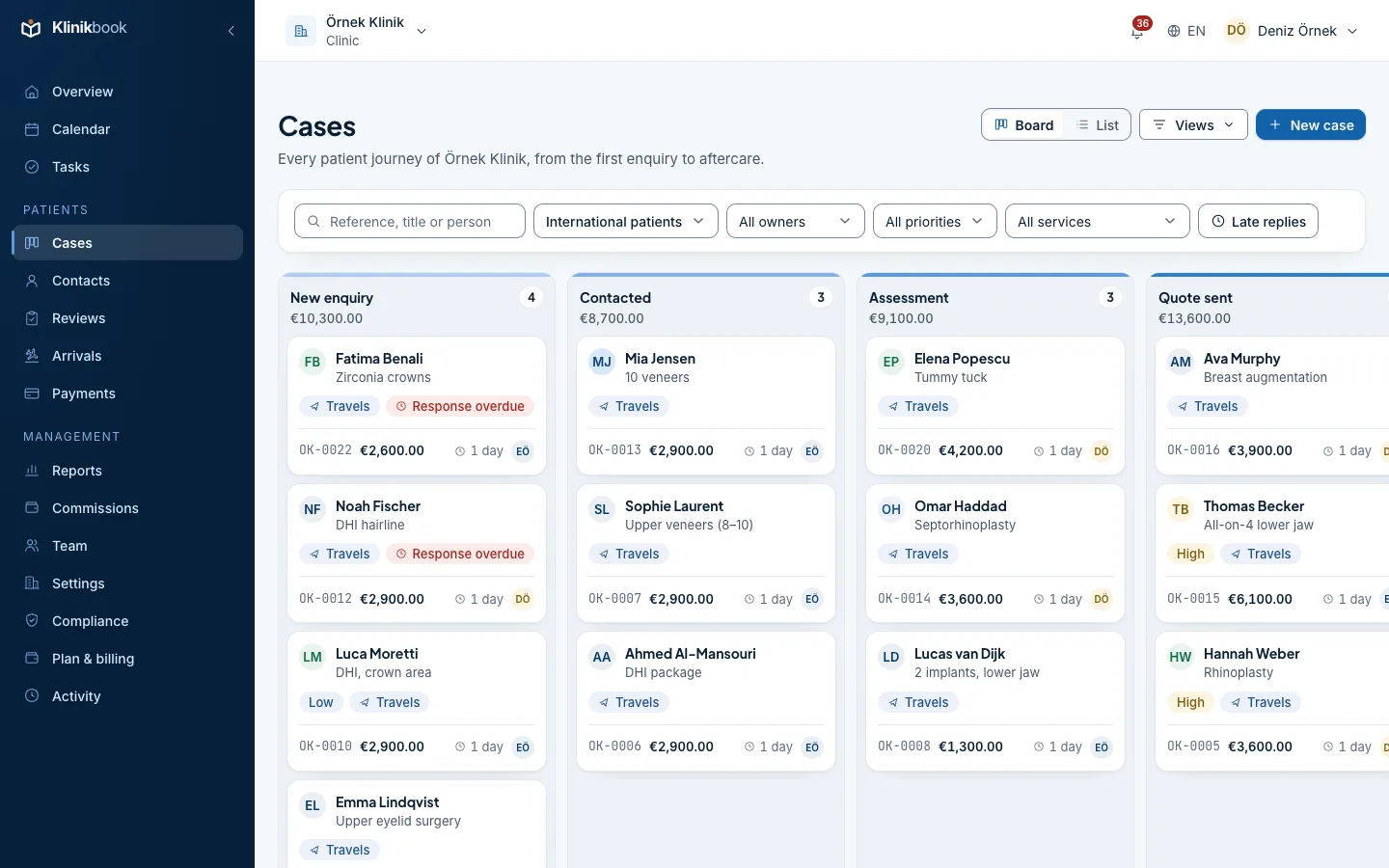Open the All services dropdown
The image size is (1389, 868).
point(1098,222)
